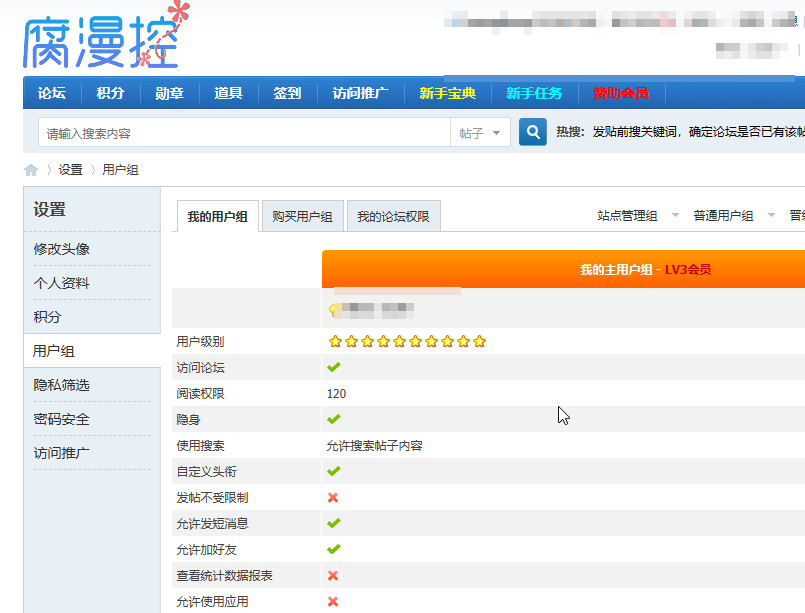
Task: Click the red cross in 允许使用应用 row
Action: (333, 601)
